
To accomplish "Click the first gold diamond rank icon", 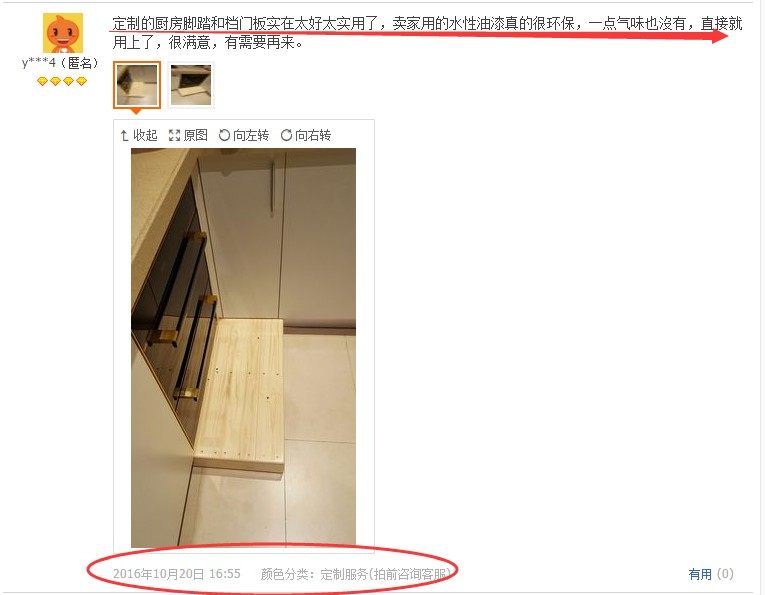I will pos(42,81).
